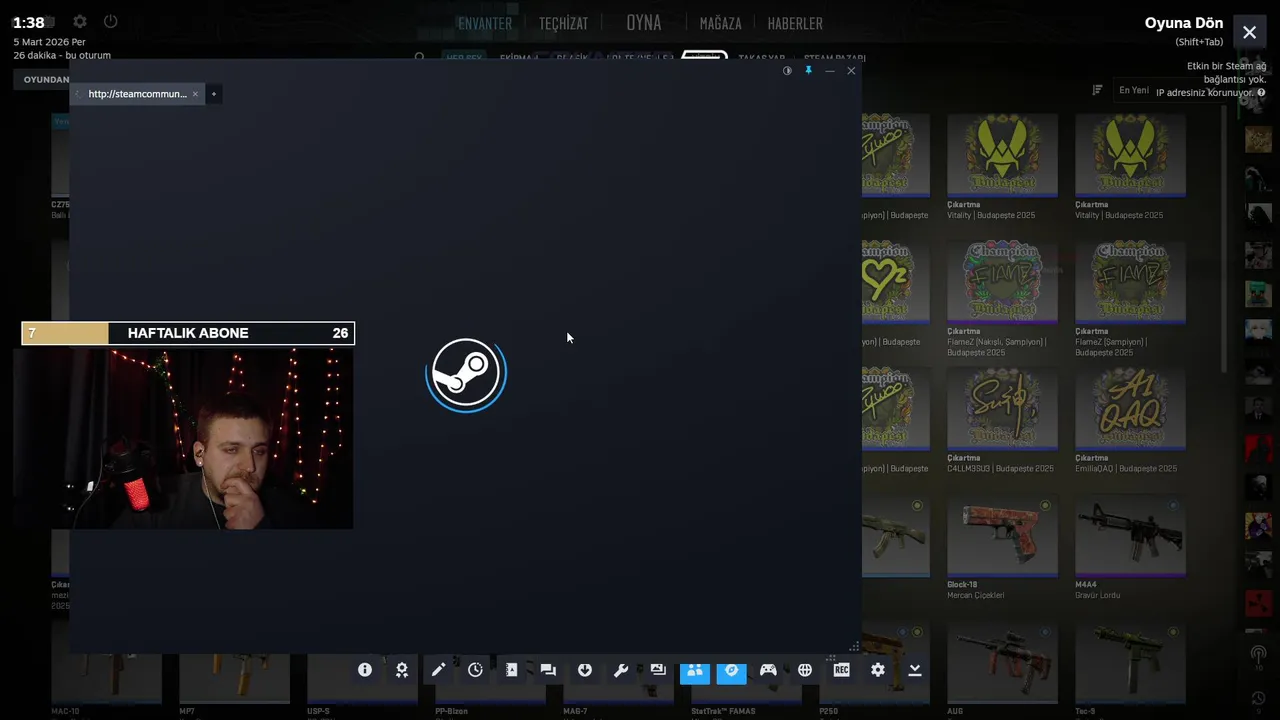Open the controller settings gamepad icon

point(768,670)
